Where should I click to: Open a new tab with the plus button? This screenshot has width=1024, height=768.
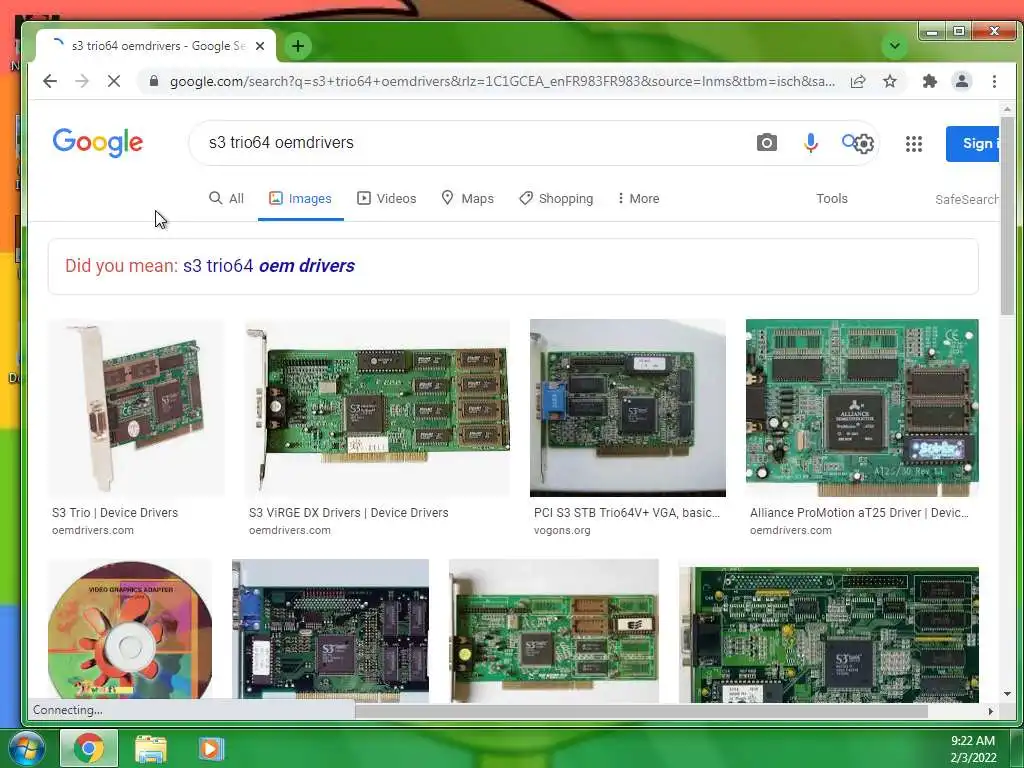[298, 46]
